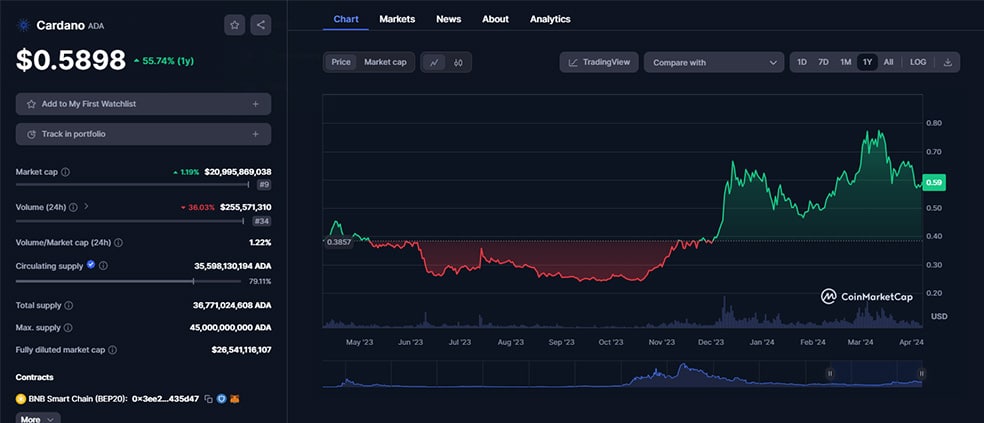The image size is (984, 423).
Task: Click the green 0.59 price label on chart
Action: click(934, 183)
